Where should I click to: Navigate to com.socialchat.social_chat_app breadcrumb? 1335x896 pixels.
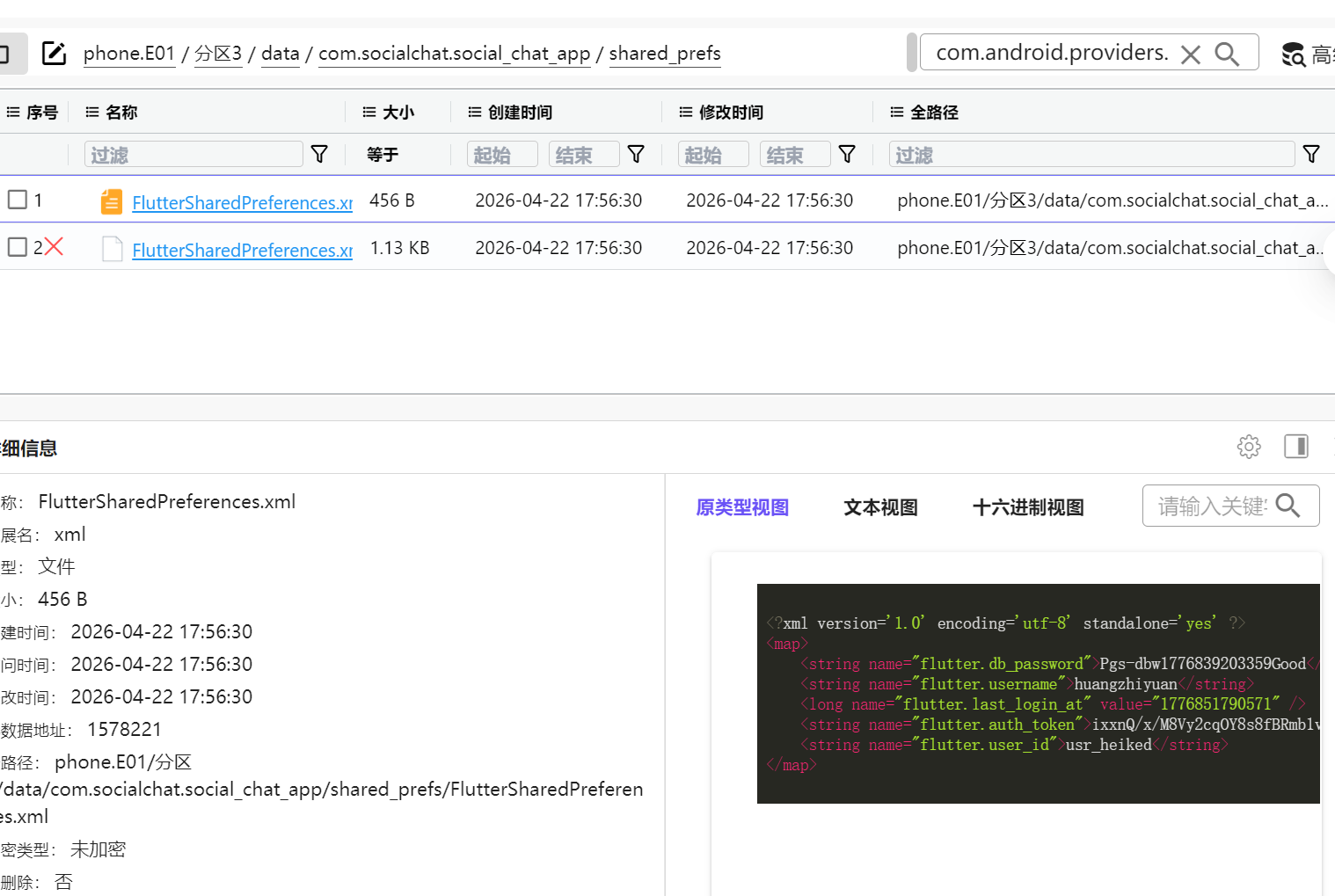pyautogui.click(x=454, y=54)
